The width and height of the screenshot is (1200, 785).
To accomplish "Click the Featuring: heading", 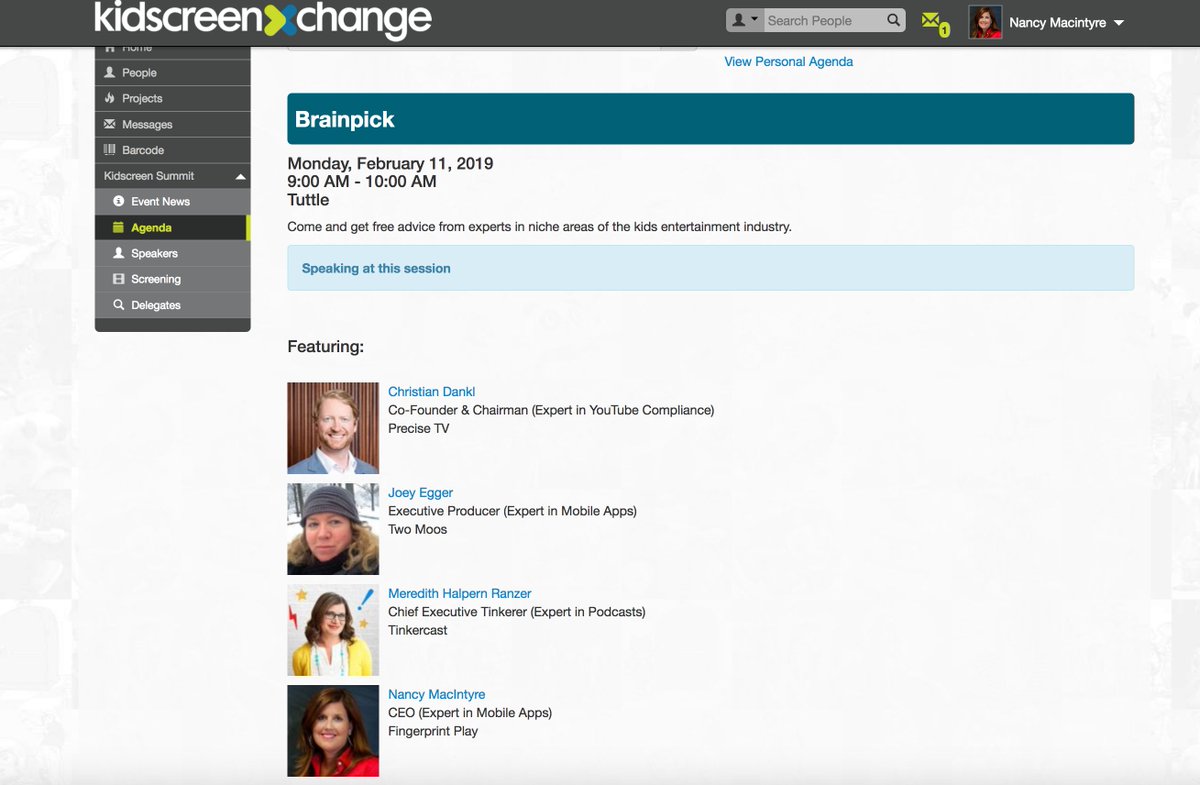I will tap(326, 347).
